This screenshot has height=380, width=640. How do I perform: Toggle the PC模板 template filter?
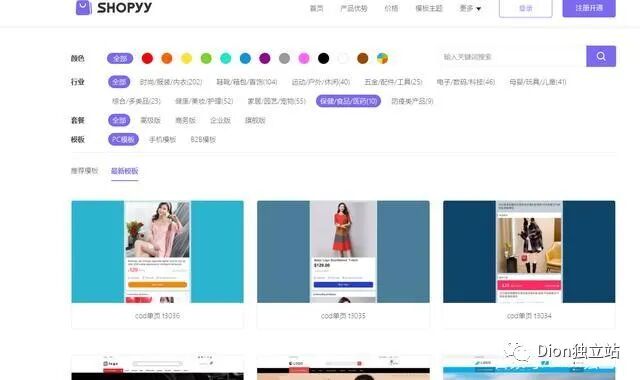(x=123, y=140)
